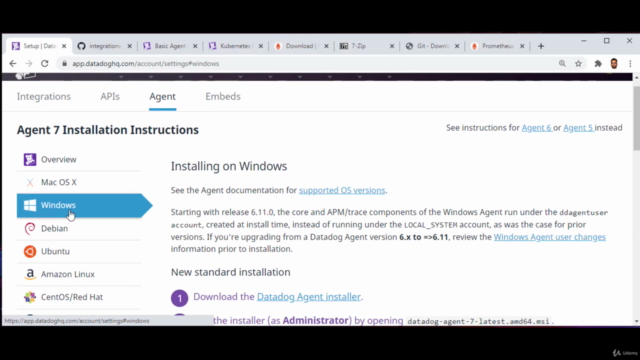640x360 pixels.
Task: Click the Ubuntu circle icon
Action: click(x=30, y=251)
